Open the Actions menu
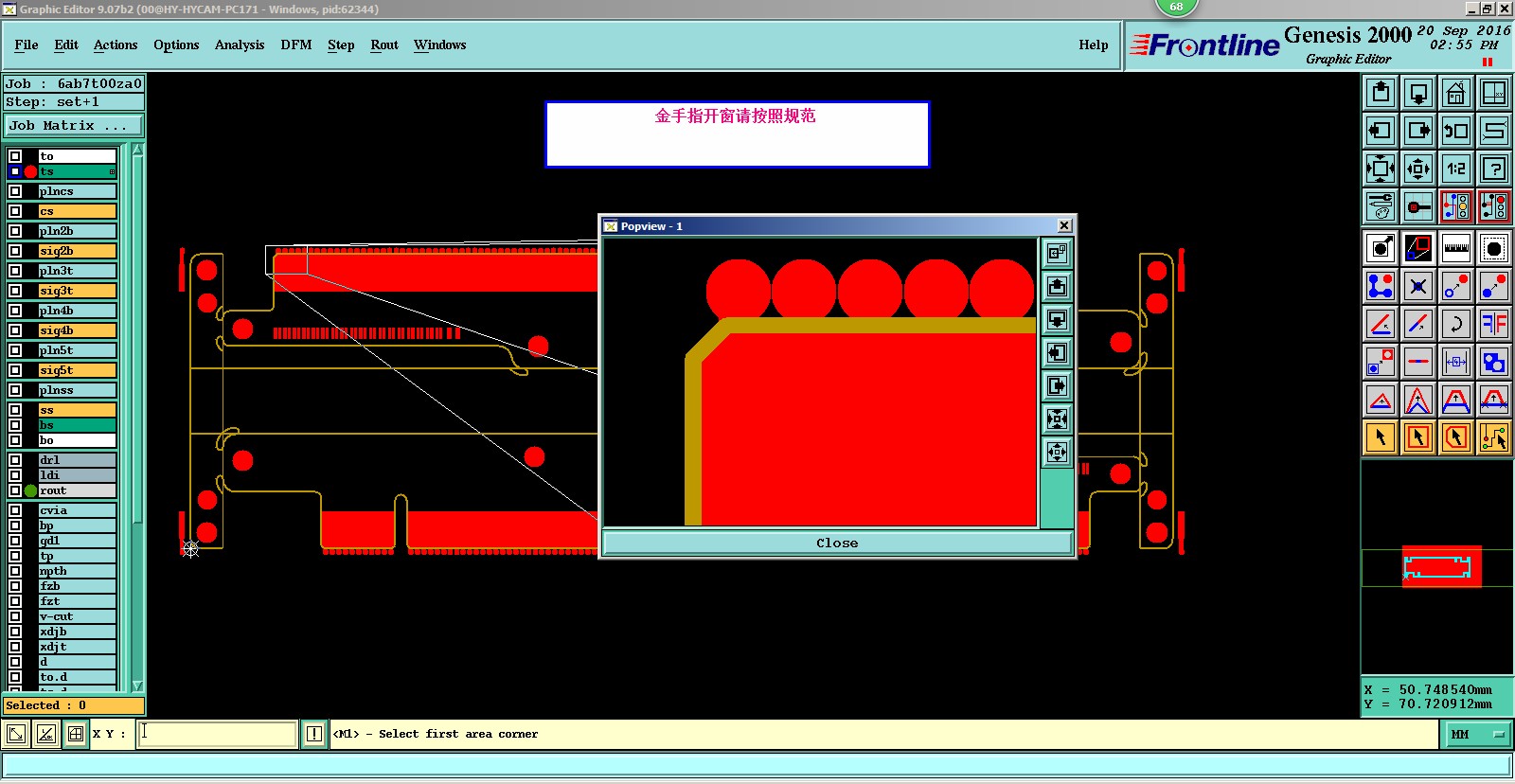Screen dimensions: 1515x784 [116, 45]
